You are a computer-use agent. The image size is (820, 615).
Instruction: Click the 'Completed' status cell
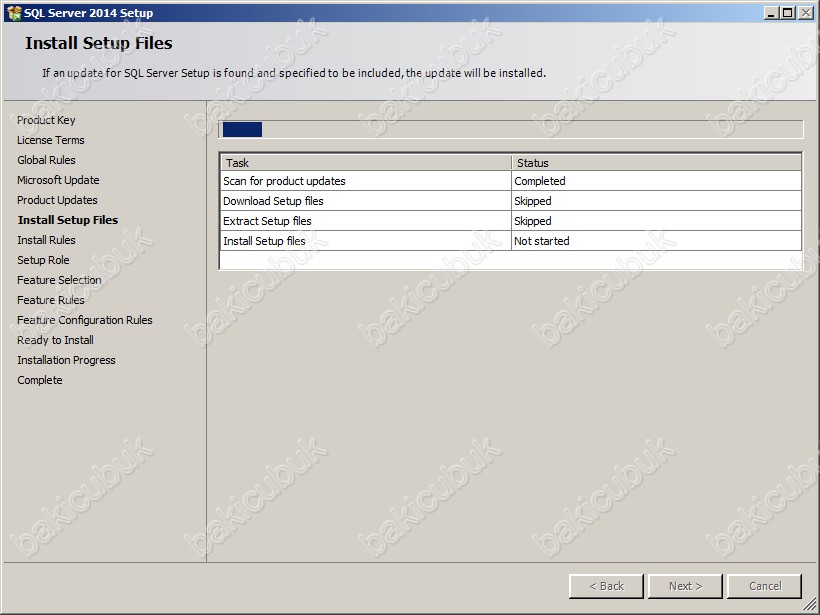656,181
